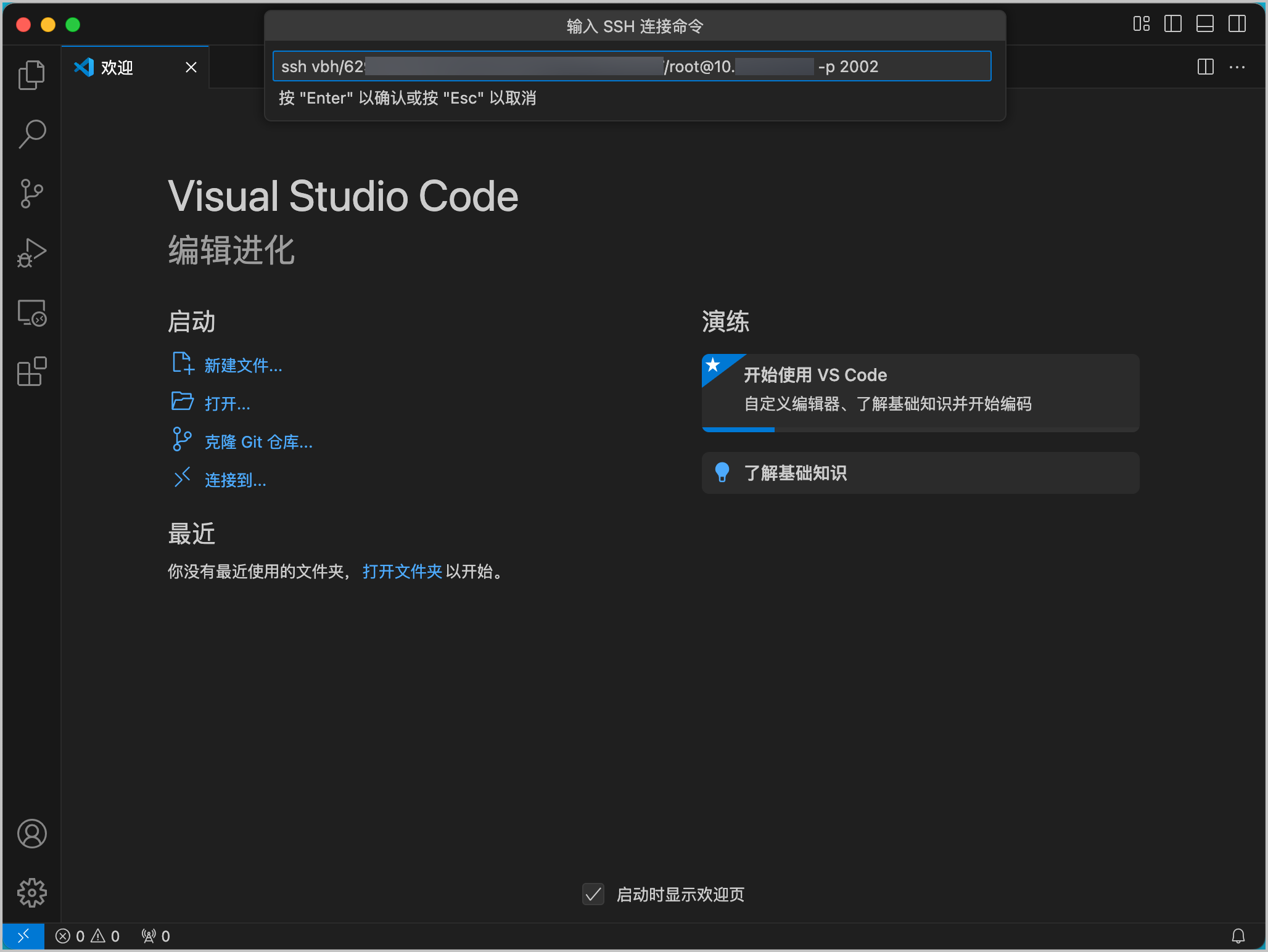Open the Remote Explorer view
The image size is (1268, 952).
[x=31, y=313]
